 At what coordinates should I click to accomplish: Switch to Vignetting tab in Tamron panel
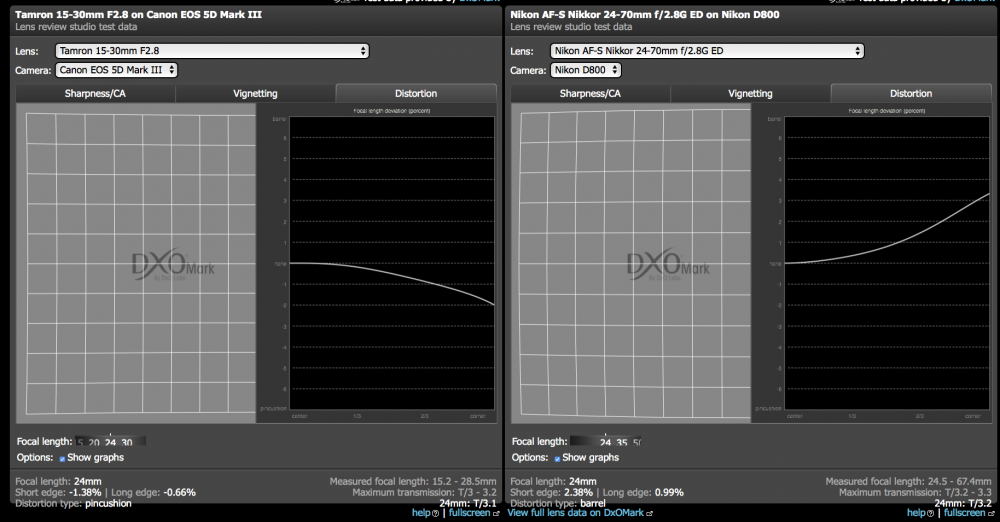coord(255,93)
